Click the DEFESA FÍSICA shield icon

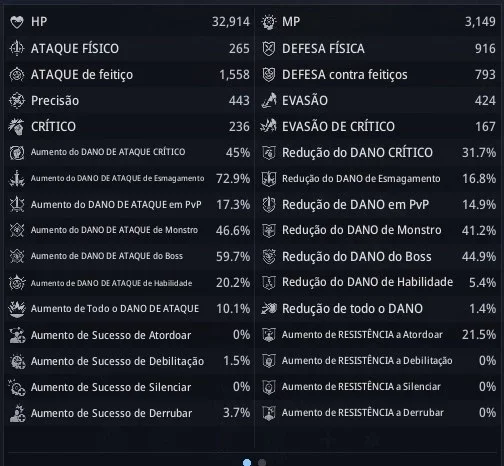click(x=269, y=49)
